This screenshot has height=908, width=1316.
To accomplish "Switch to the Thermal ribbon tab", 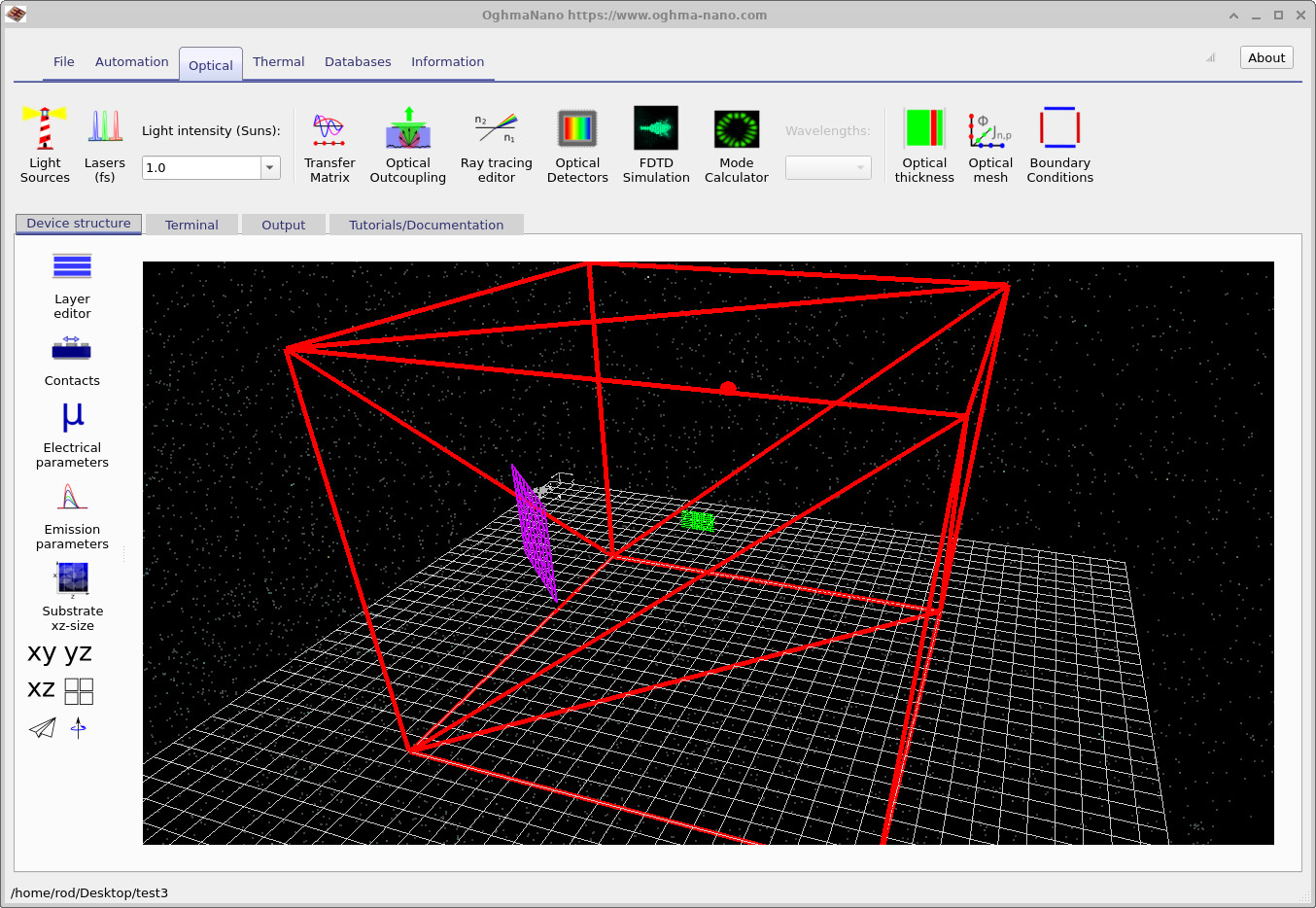I will (x=278, y=61).
